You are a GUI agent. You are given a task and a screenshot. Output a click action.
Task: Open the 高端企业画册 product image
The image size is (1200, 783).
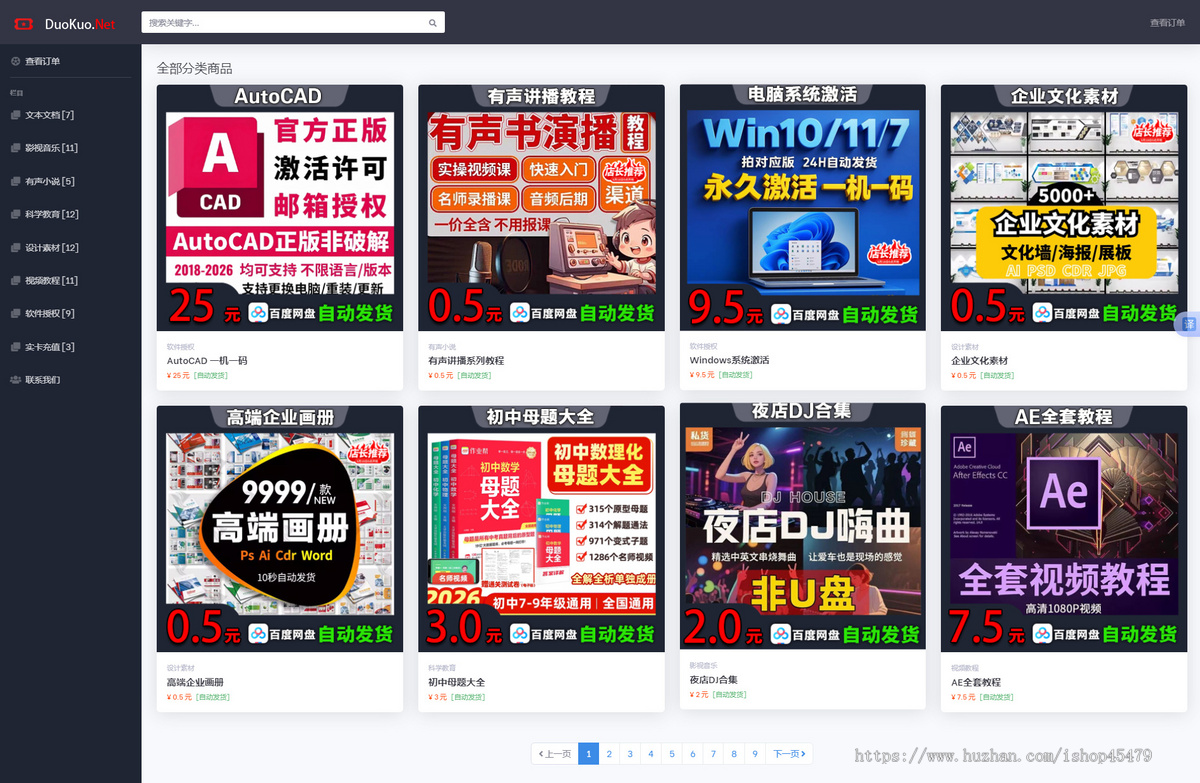pyautogui.click(x=280, y=528)
